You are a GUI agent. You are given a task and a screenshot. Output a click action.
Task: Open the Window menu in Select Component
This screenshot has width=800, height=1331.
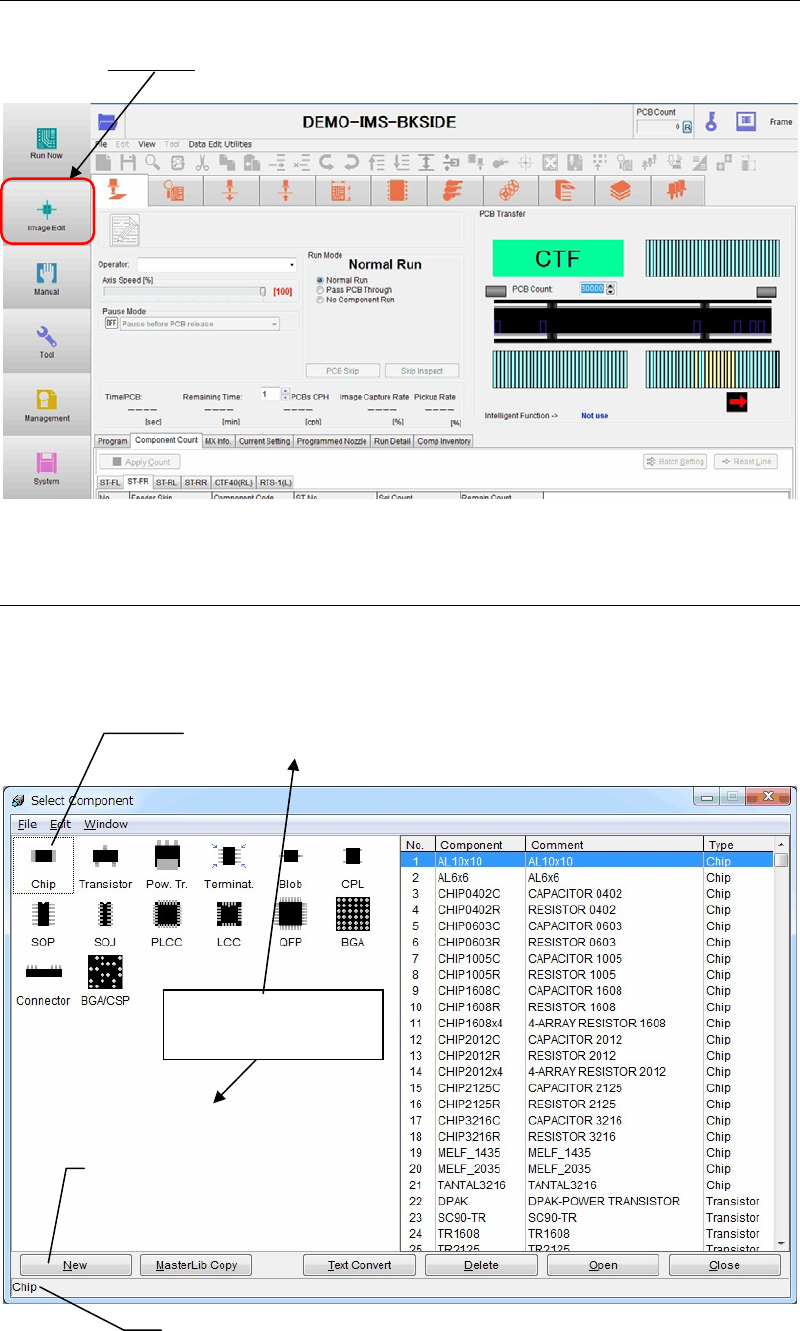tap(106, 824)
